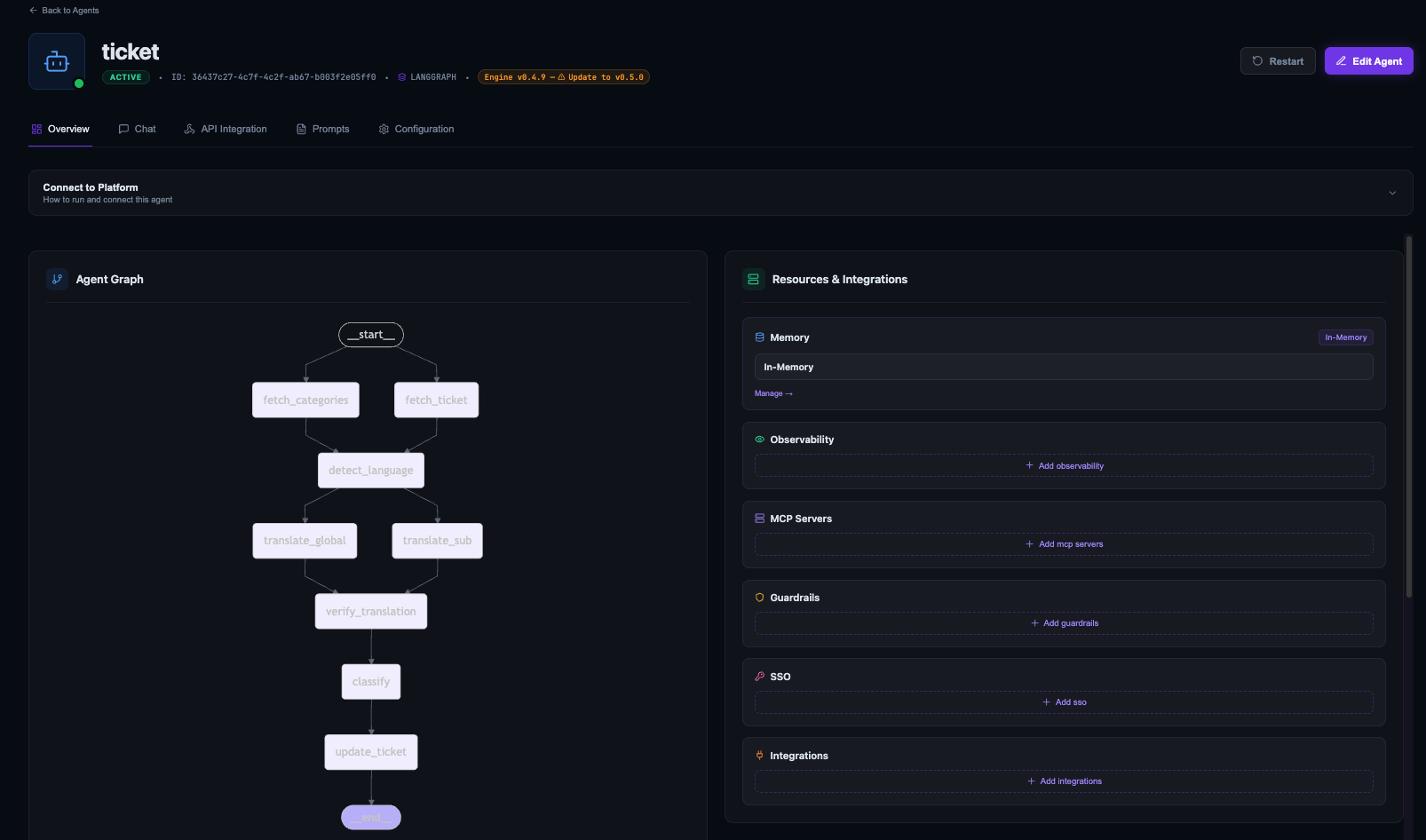This screenshot has width=1426, height=840.
Task: Open the Engine Update to v0.5.0 notice
Action: click(x=564, y=77)
